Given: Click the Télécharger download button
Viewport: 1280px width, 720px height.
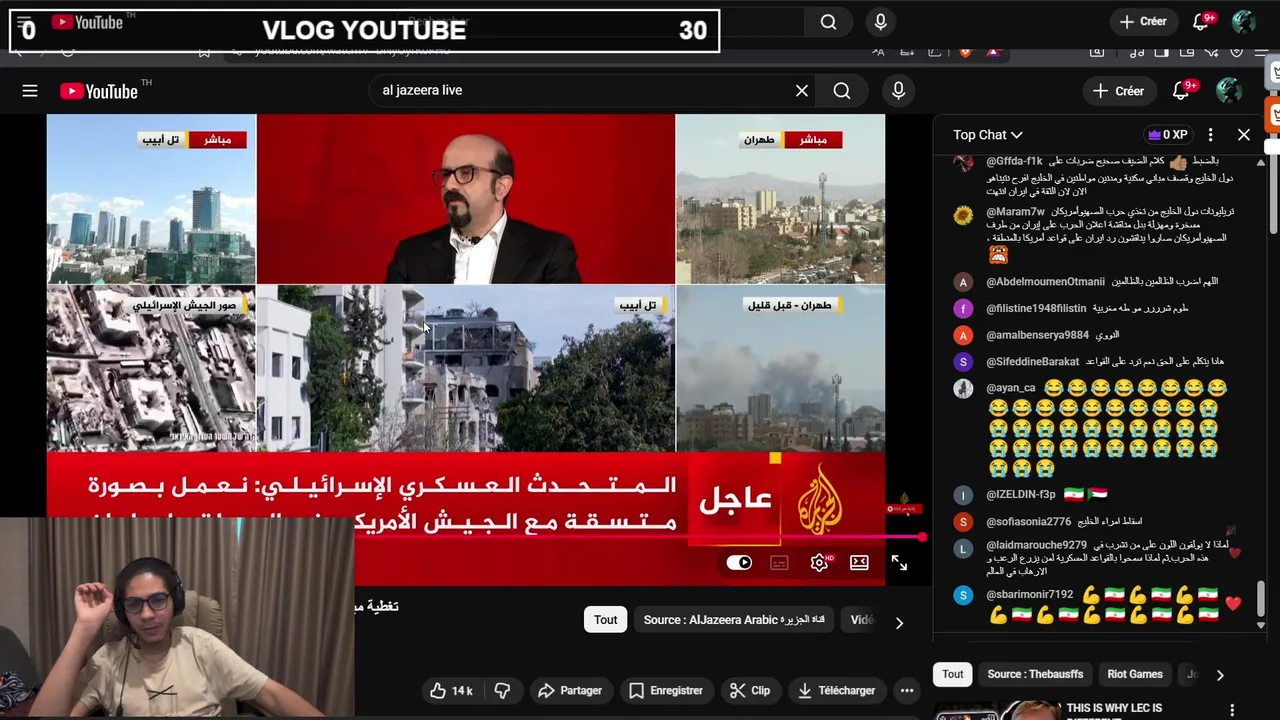Looking at the screenshot, I should coord(836,690).
